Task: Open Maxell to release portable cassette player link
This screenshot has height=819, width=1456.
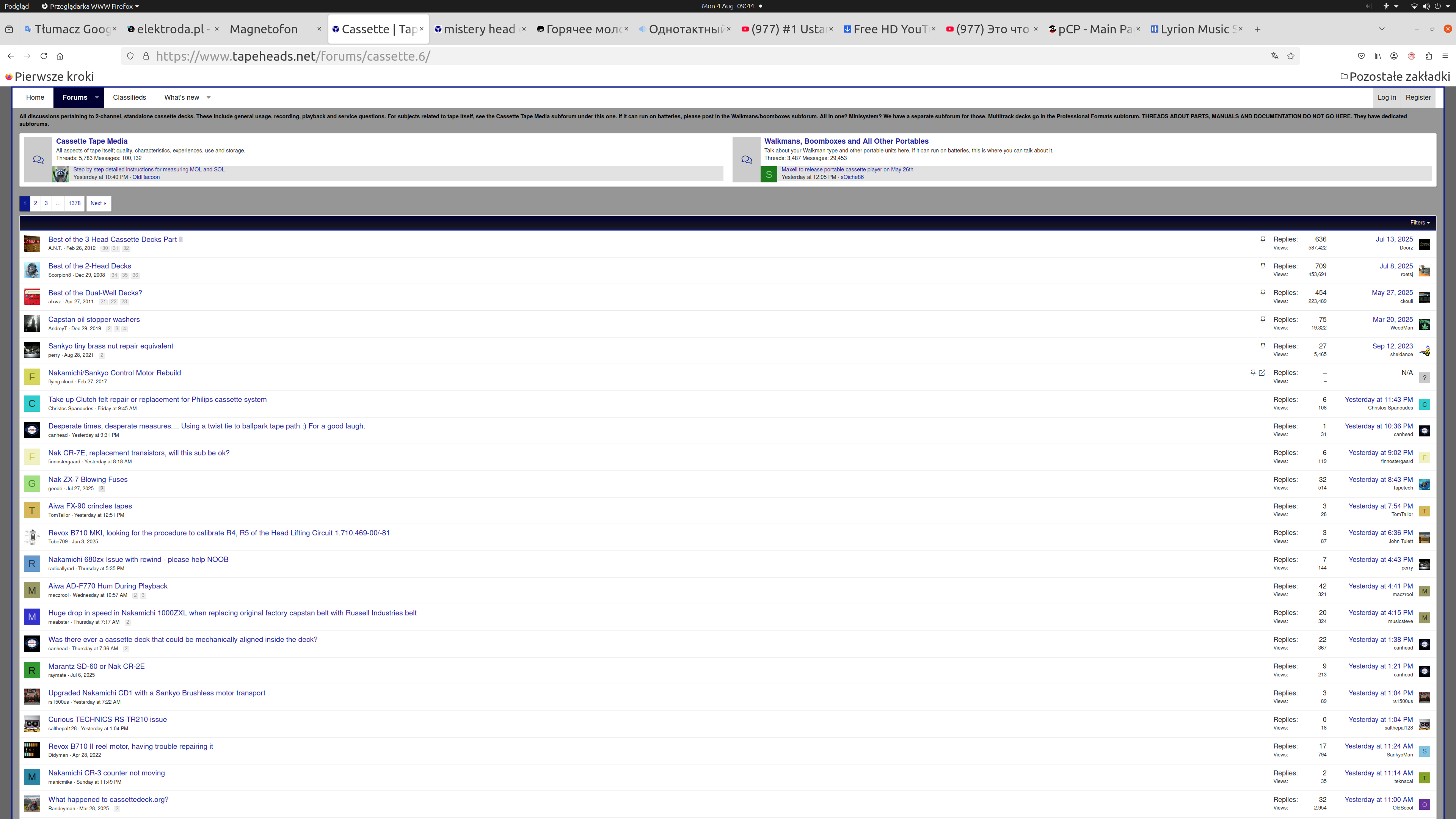Action: pyautogui.click(x=847, y=169)
